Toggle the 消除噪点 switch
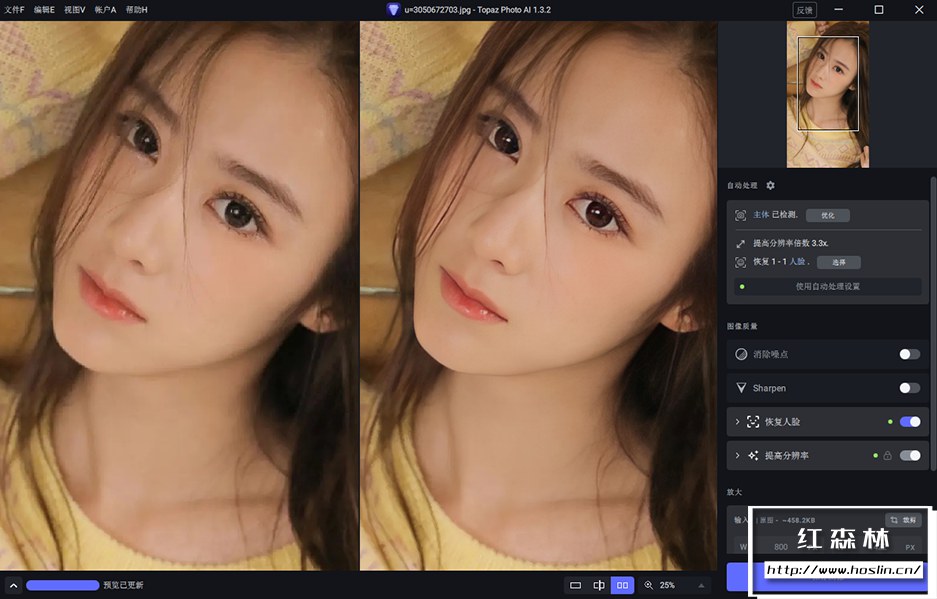This screenshot has width=937, height=599. 910,354
